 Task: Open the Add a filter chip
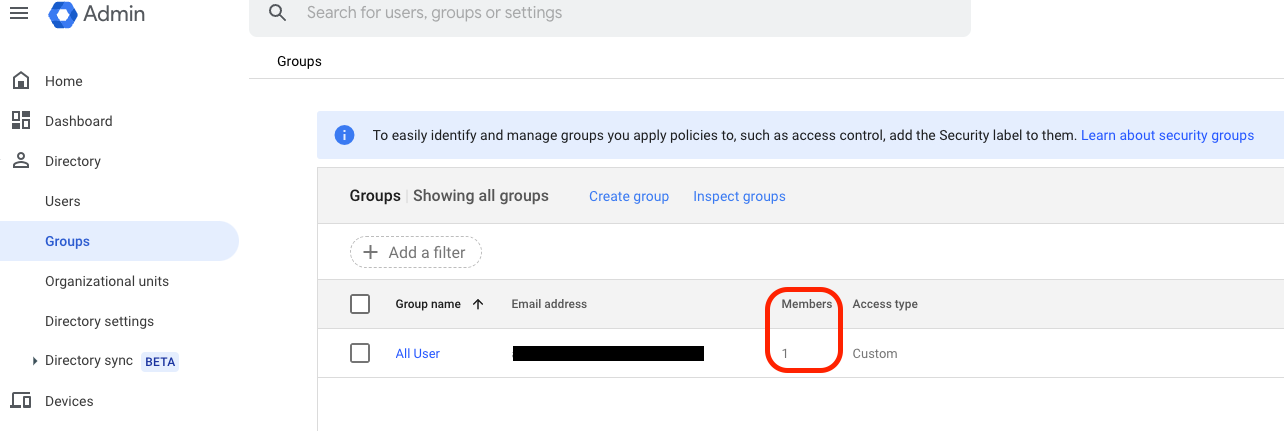click(416, 252)
